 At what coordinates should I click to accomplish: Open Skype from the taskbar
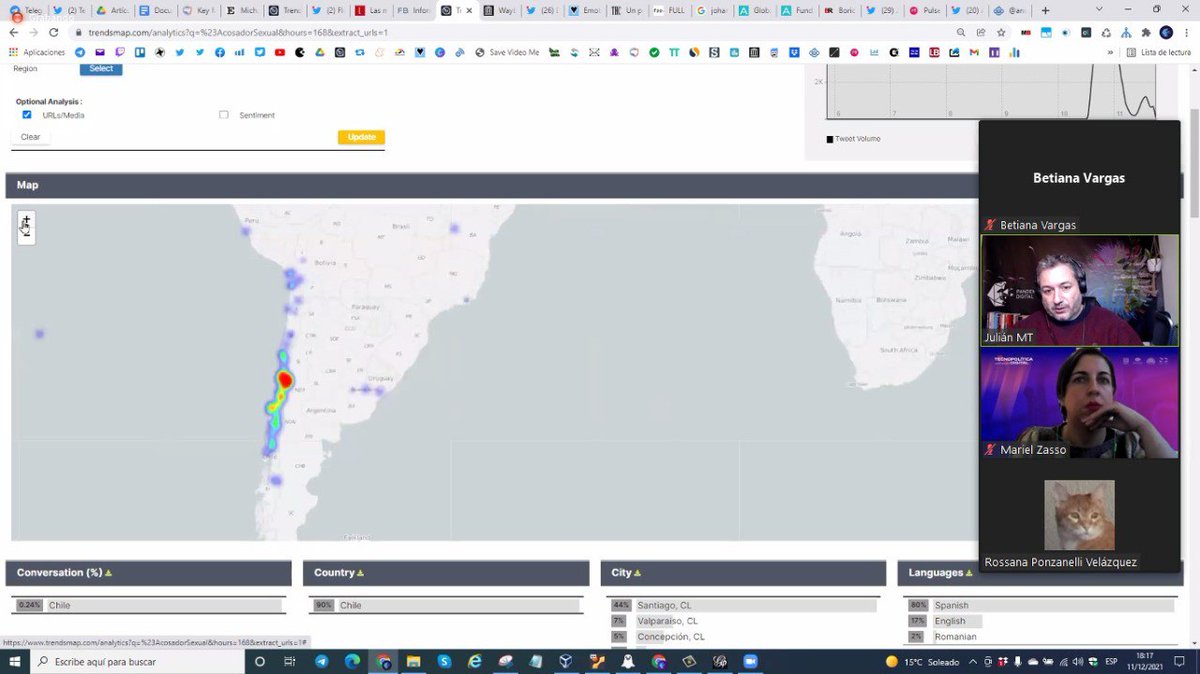444,661
